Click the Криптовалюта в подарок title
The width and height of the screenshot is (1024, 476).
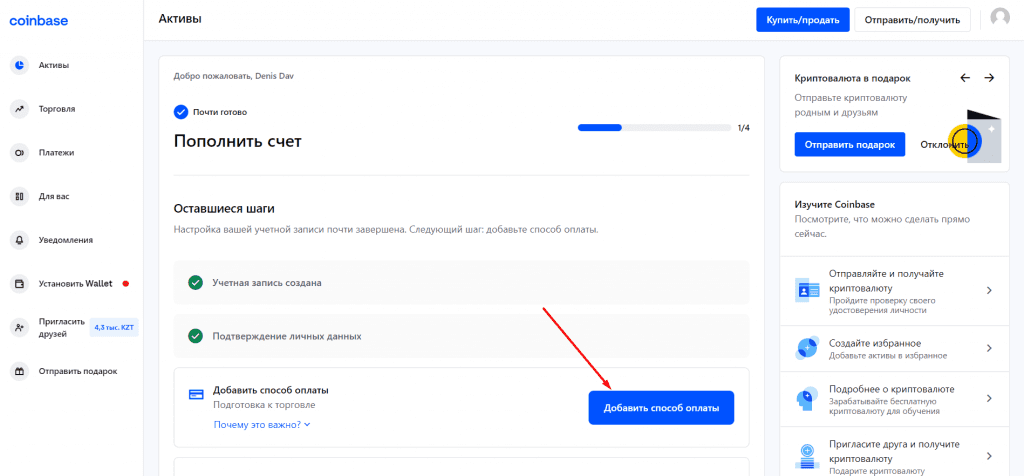click(852, 78)
